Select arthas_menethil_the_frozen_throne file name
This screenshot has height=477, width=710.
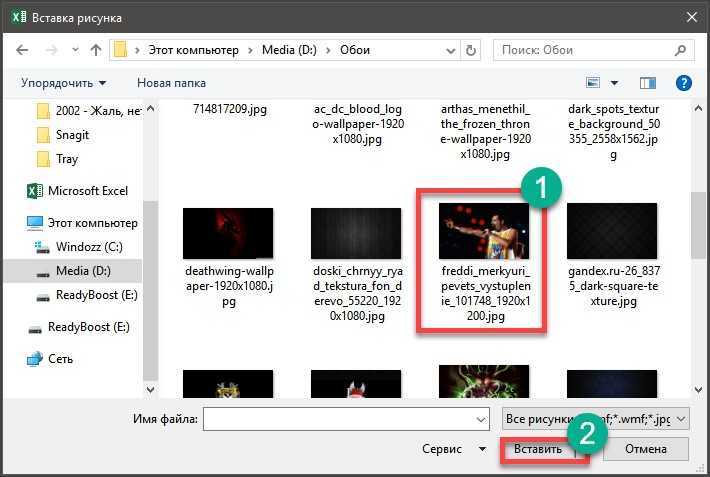[x=485, y=131]
